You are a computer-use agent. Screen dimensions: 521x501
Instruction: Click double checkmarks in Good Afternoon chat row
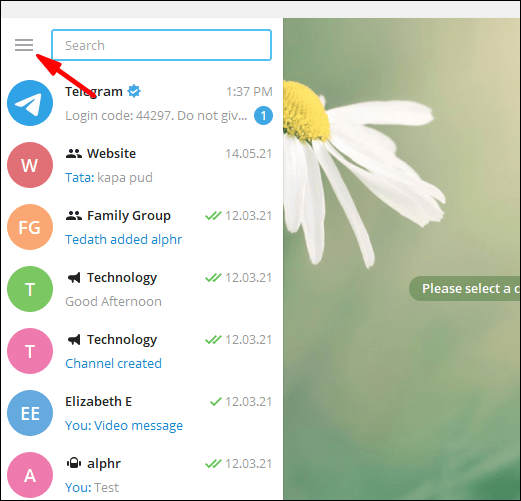[x=213, y=278]
